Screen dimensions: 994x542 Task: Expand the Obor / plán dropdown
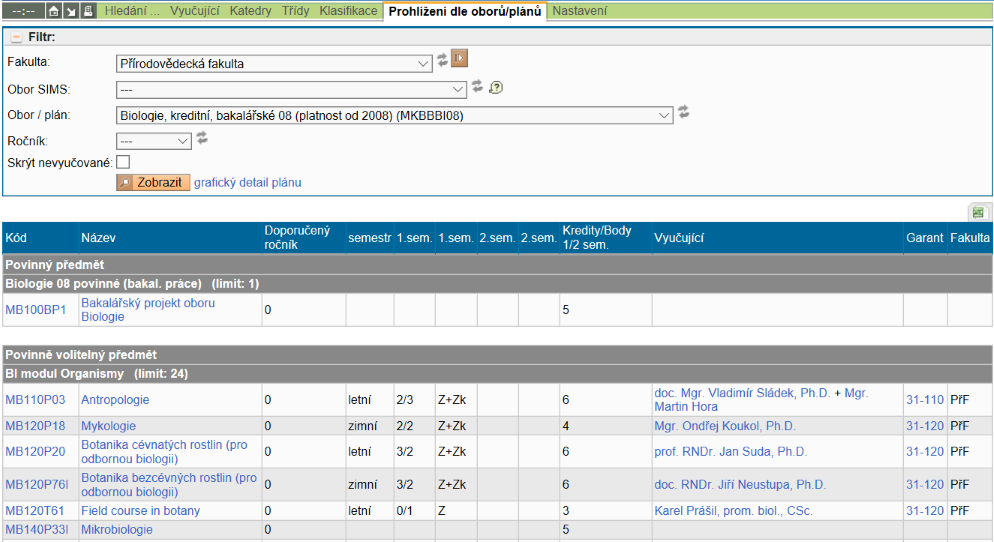394,116
